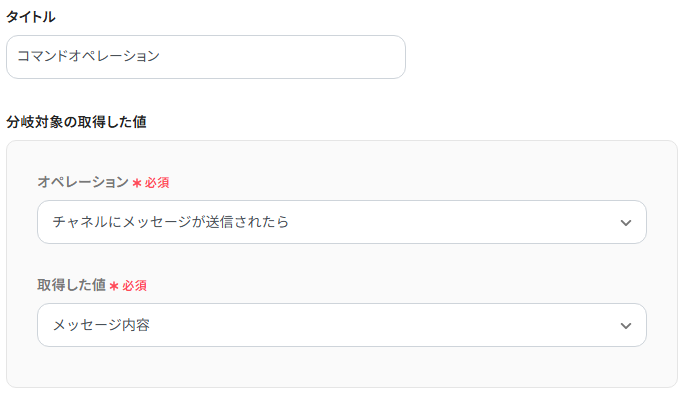Click the 分岐対象の取得した値 section heading
Image resolution: width=685 pixels, height=401 pixels.
(77, 121)
